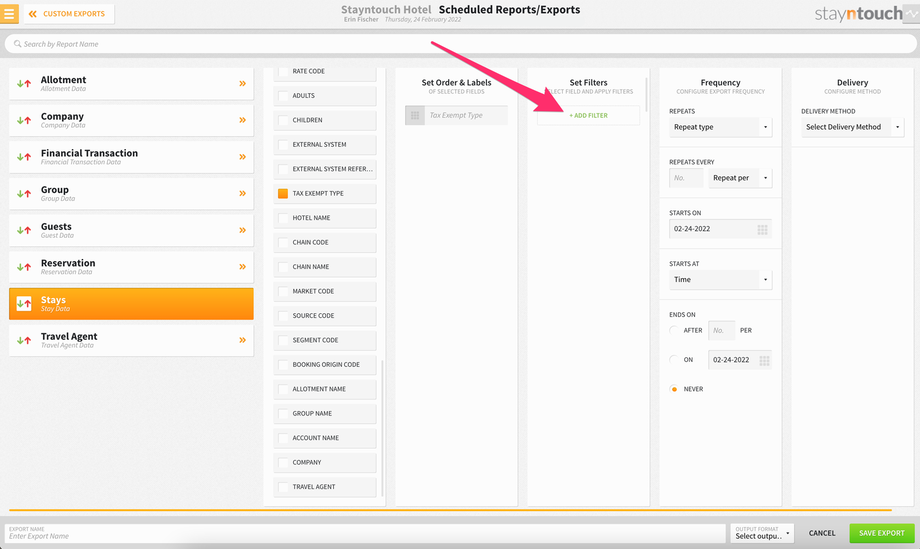Select the Reservation export type
The image size is (920, 549).
pyautogui.click(x=131, y=267)
